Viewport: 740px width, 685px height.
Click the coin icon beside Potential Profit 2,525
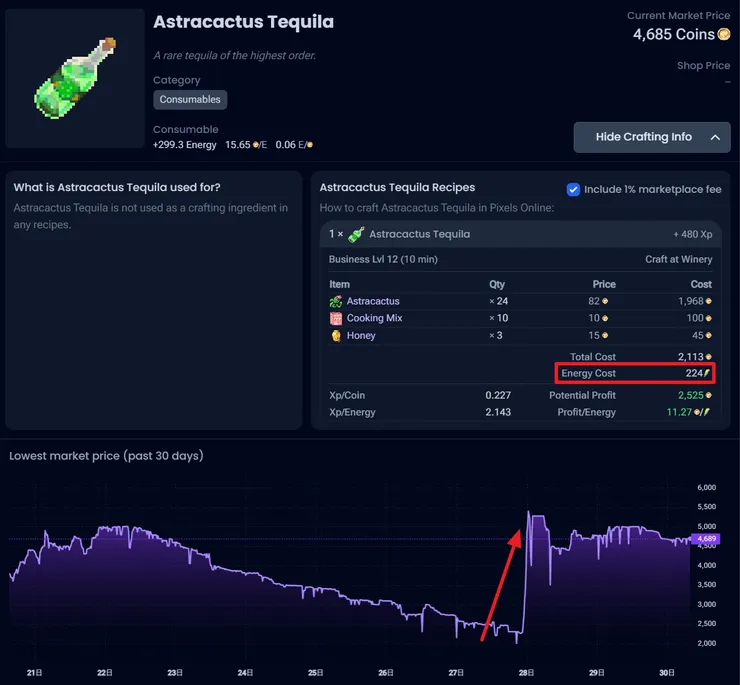pos(708,395)
